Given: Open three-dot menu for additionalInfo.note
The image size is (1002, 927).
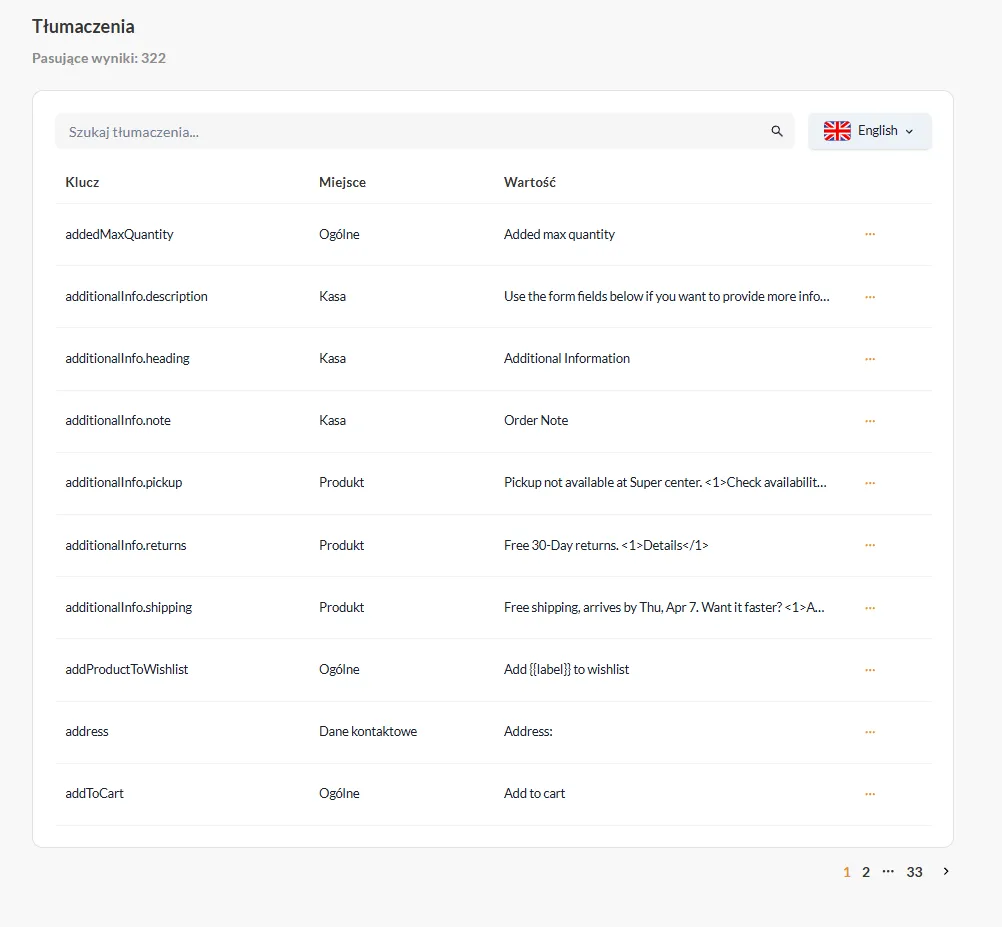Looking at the screenshot, I should point(870,421).
